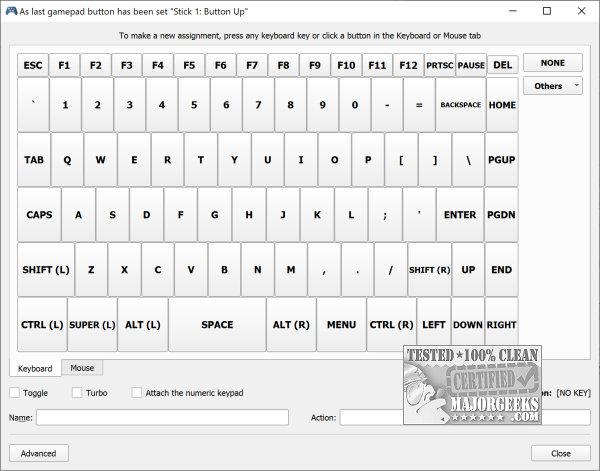This screenshot has height=471, width=600.
Task: Click the Advanced button
Action: coord(39,453)
